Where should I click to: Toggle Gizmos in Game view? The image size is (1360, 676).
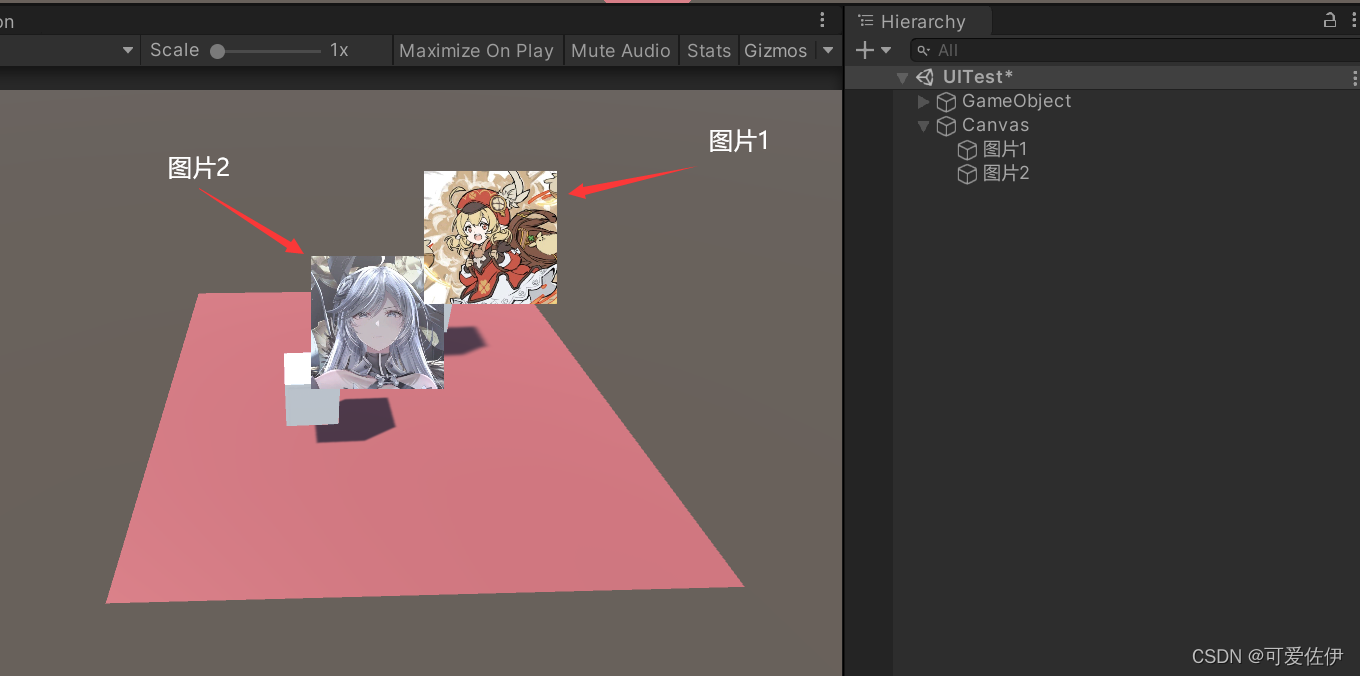(x=776, y=50)
